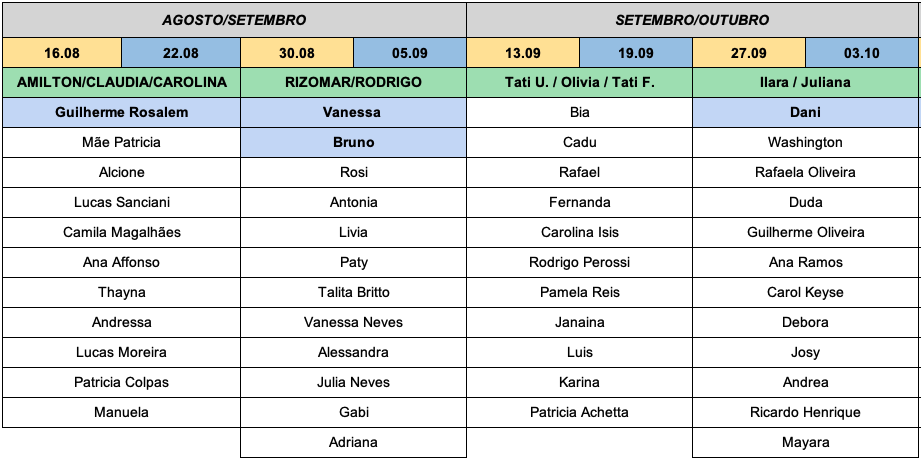Screen dimensions: 921x460
Task: Select the AGOSTO/SETEMBRO header cell
Action: (234, 20)
